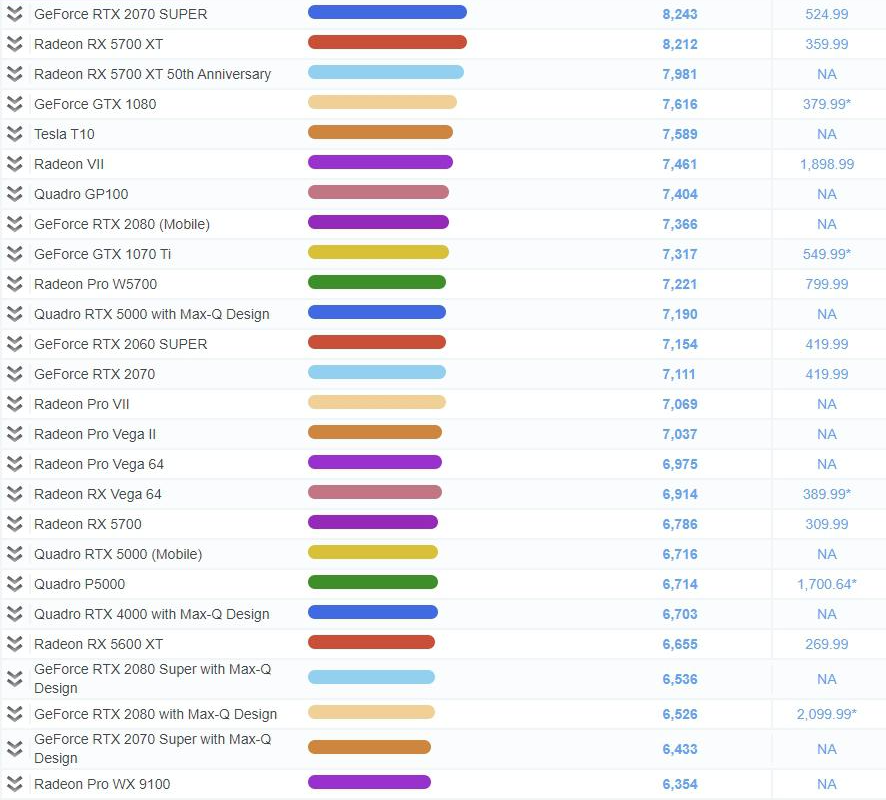Click the blue bar for GeForce RTX 2070 SUPER
This screenshot has height=800, width=886.
click(387, 12)
